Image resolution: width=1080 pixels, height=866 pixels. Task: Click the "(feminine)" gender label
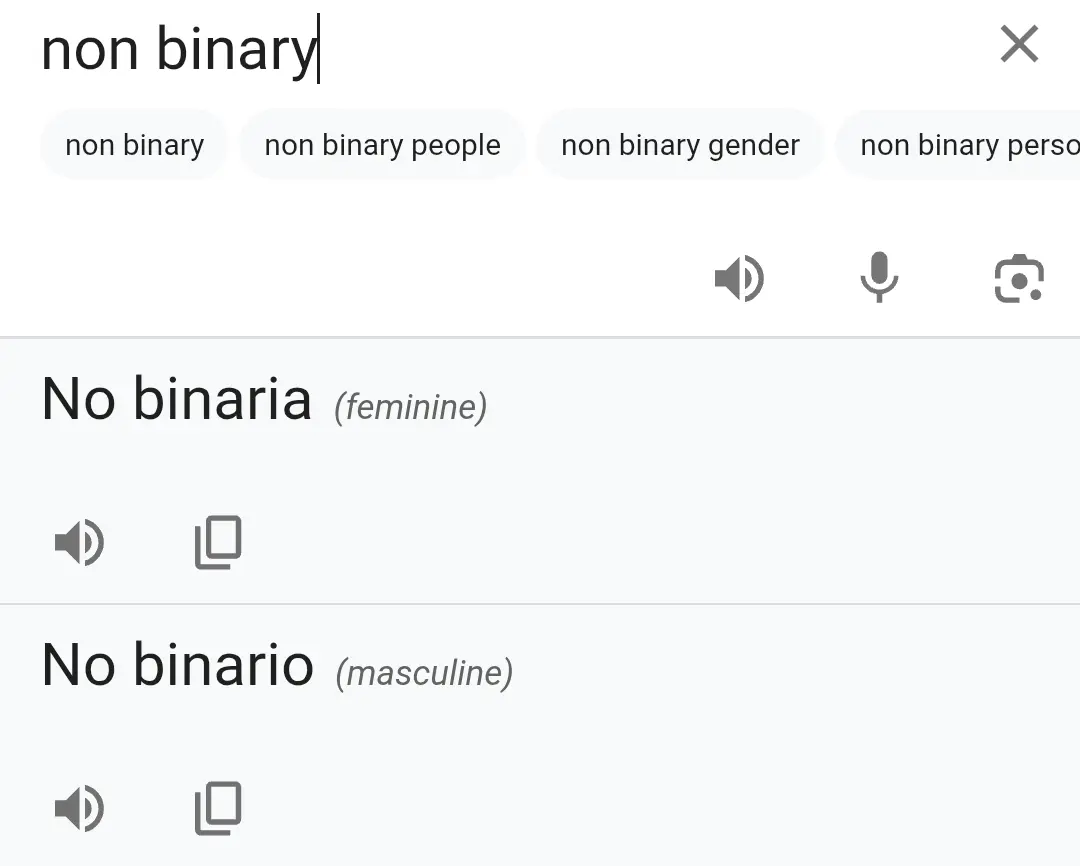point(411,407)
